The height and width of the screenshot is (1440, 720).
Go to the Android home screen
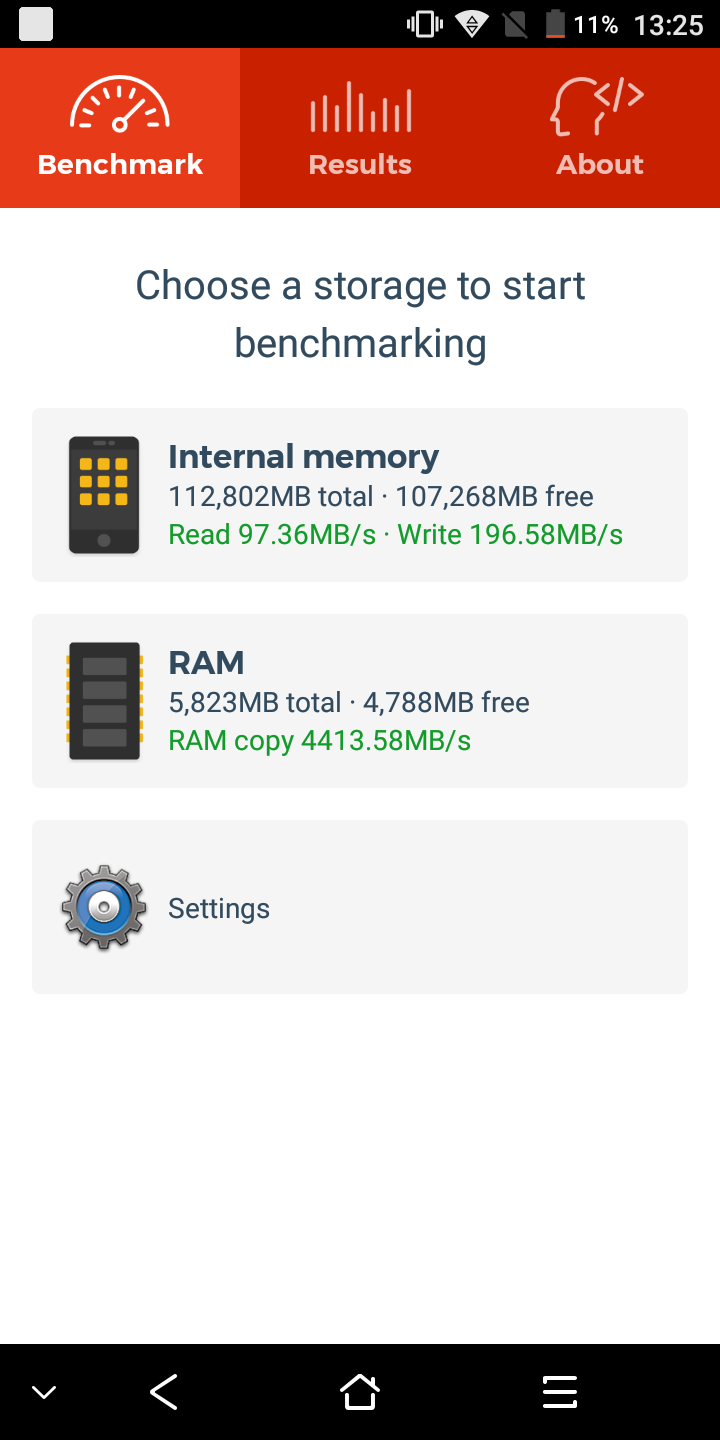(360, 1392)
